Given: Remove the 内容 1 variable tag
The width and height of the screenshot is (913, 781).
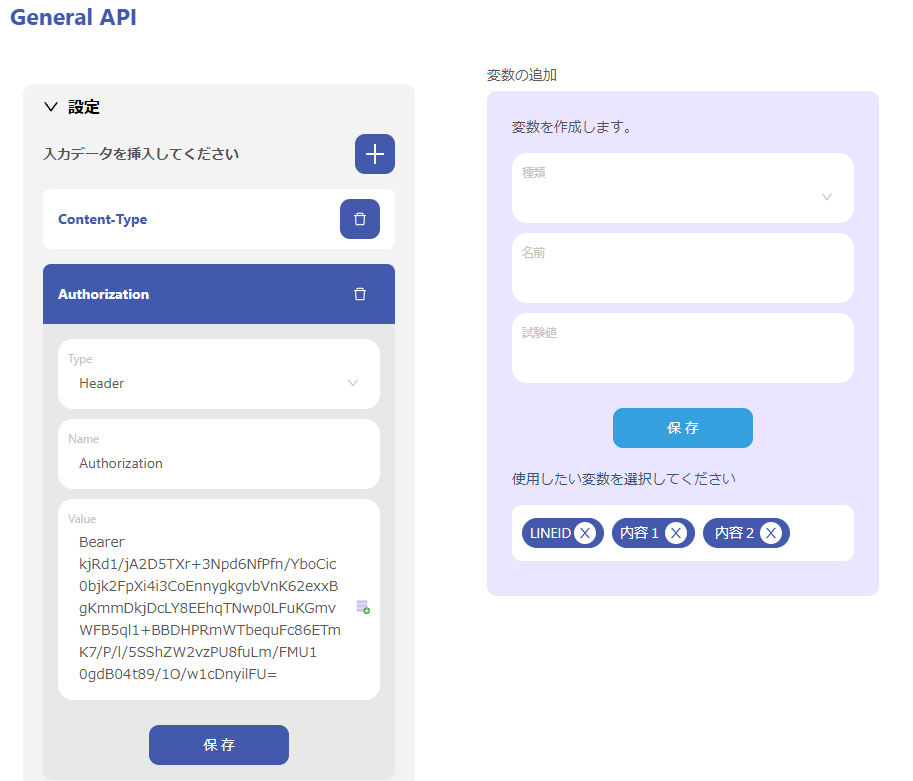Looking at the screenshot, I should click(x=675, y=533).
